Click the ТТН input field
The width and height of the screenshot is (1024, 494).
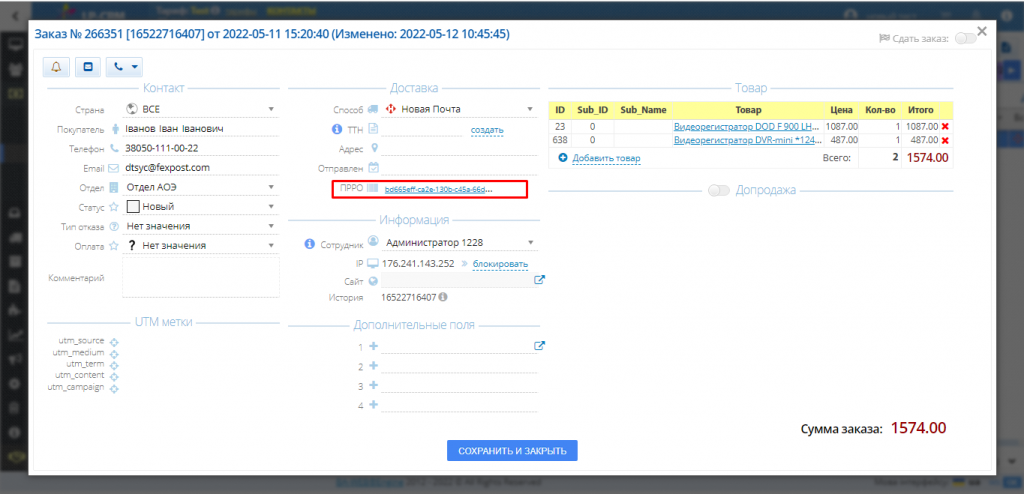[x=422, y=129]
